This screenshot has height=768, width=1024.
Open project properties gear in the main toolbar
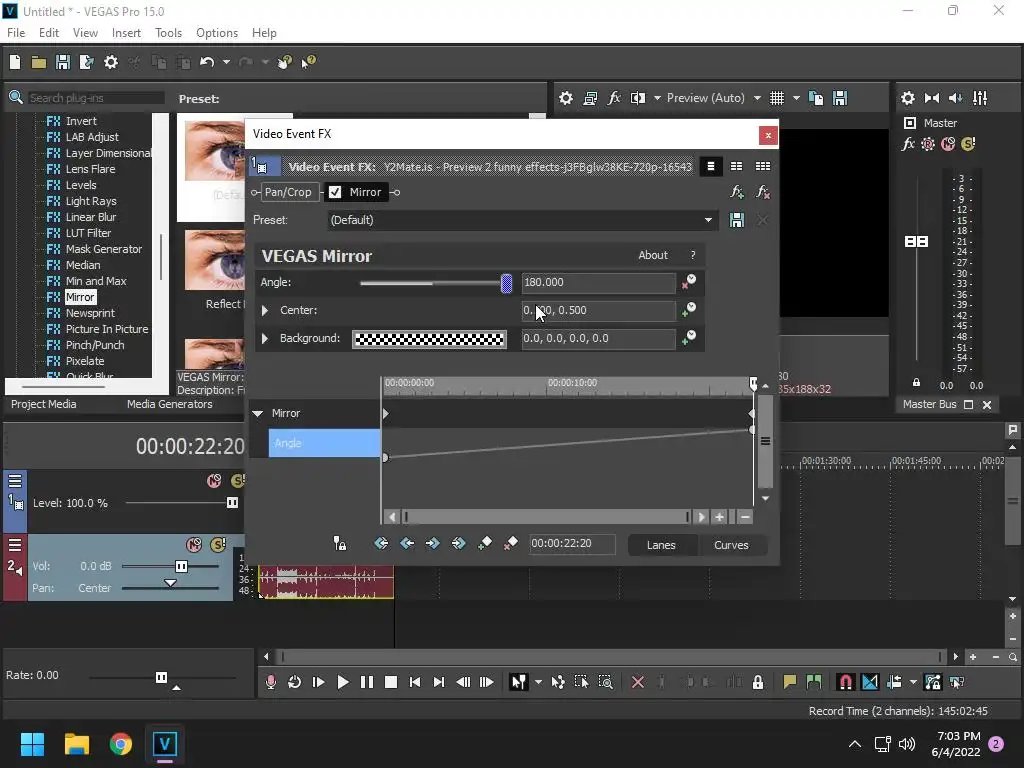(x=111, y=62)
